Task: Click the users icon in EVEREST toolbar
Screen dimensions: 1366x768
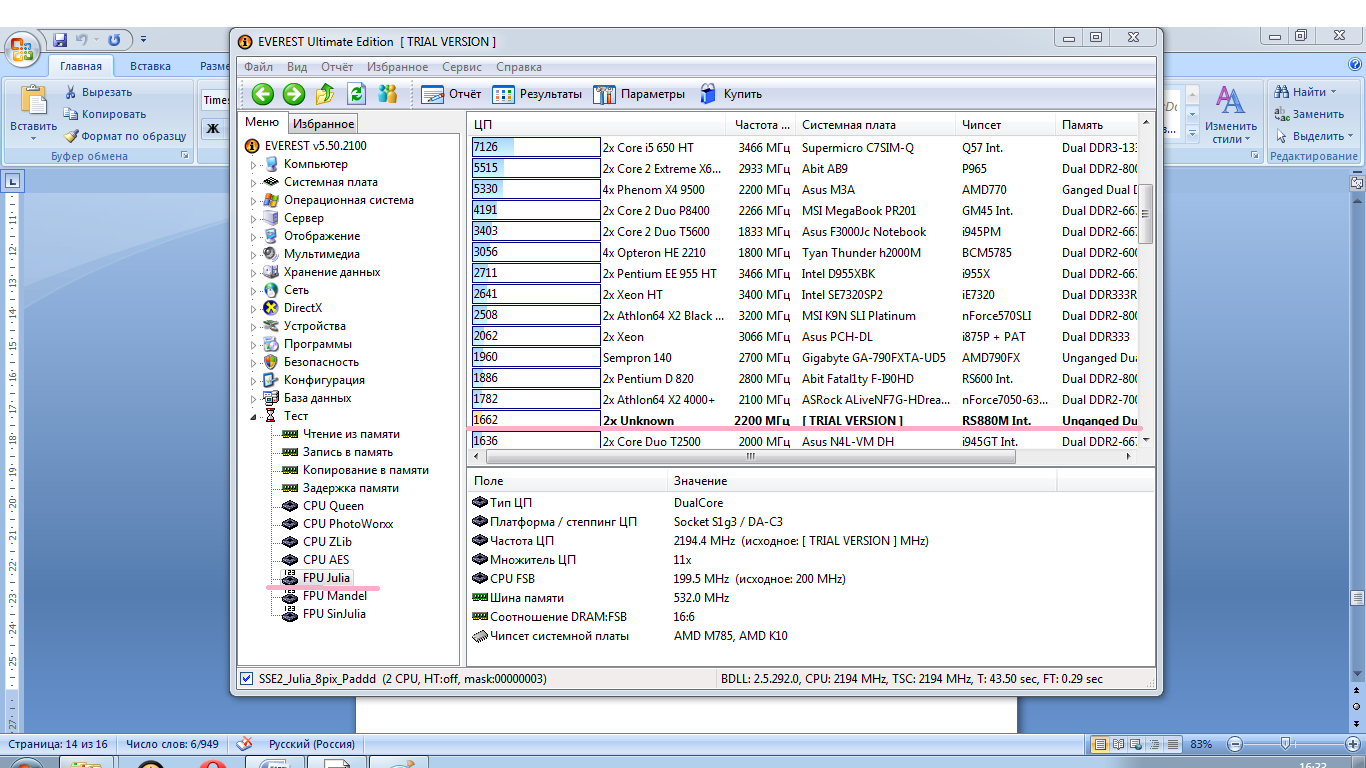Action: pos(388,94)
